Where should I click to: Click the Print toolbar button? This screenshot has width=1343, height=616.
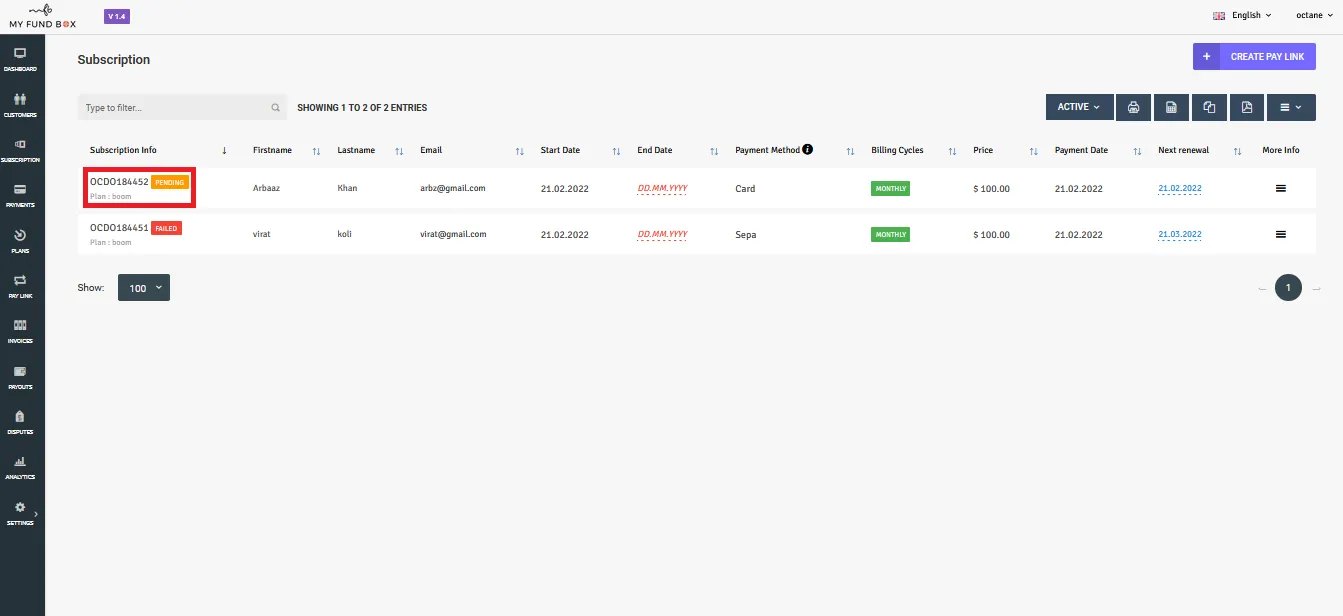[1133, 107]
